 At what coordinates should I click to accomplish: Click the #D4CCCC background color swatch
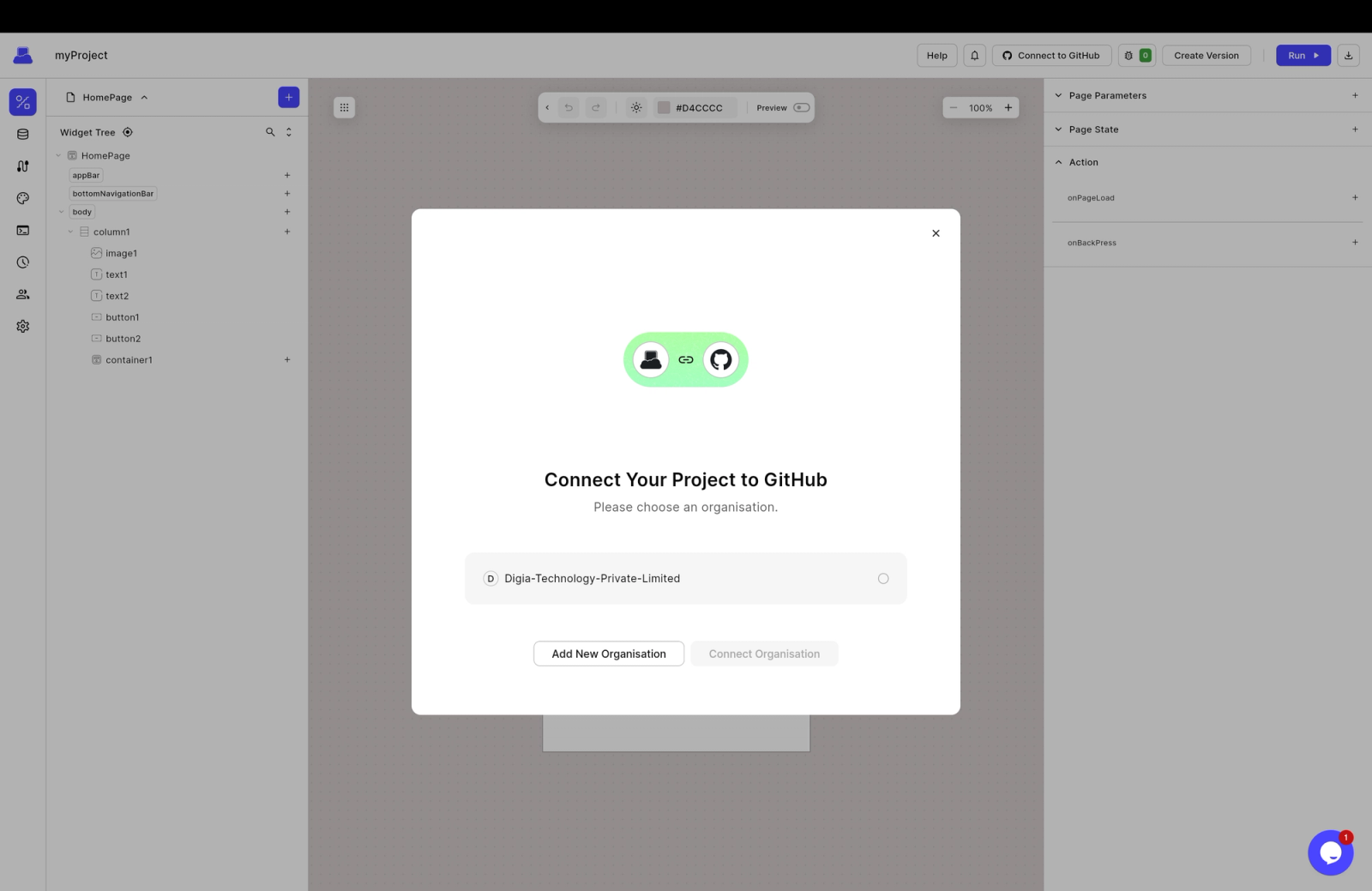[x=663, y=108]
